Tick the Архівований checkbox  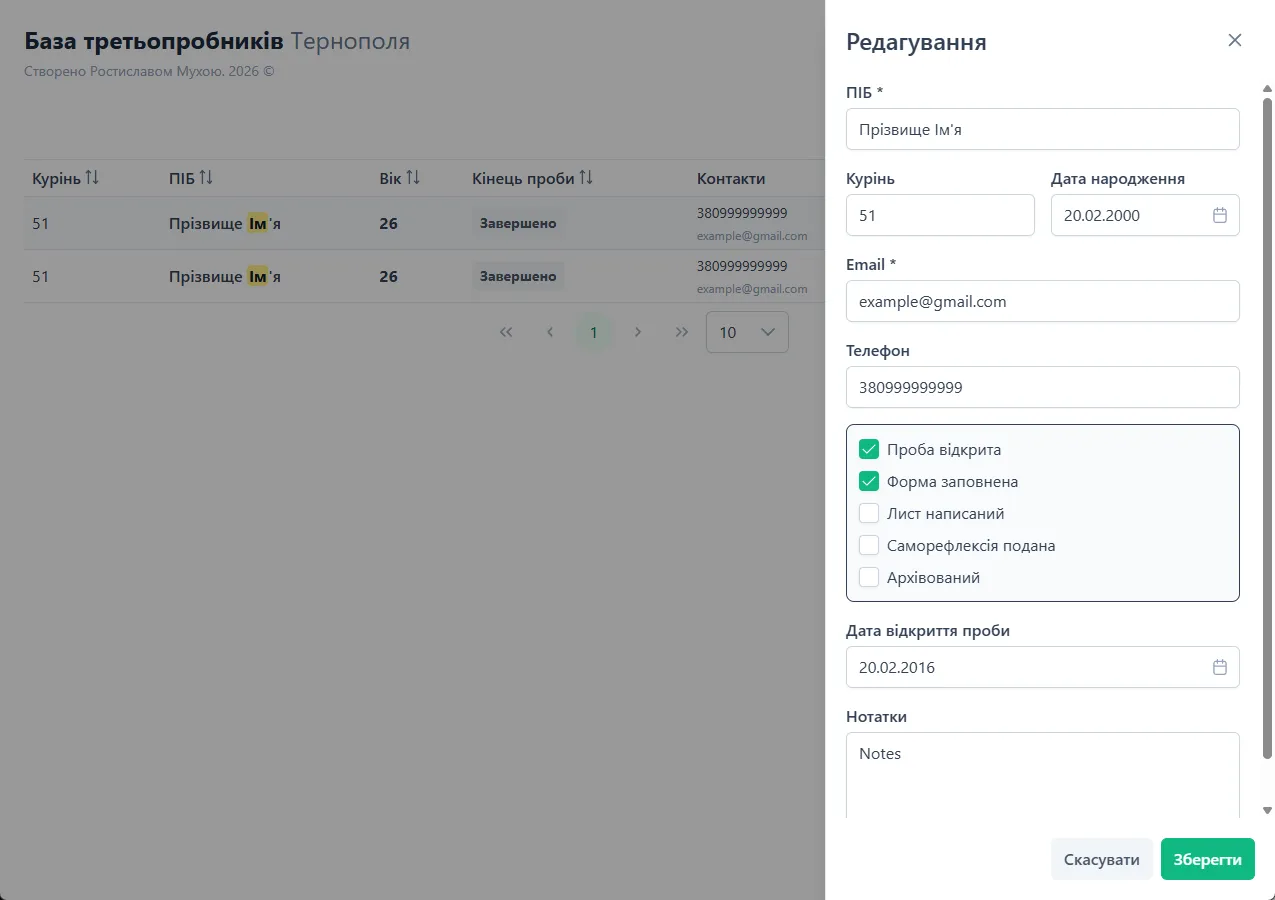point(869,577)
